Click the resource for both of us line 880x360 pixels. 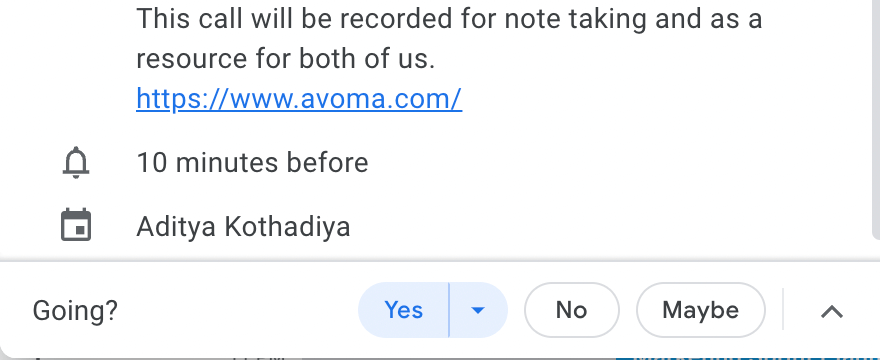286,58
